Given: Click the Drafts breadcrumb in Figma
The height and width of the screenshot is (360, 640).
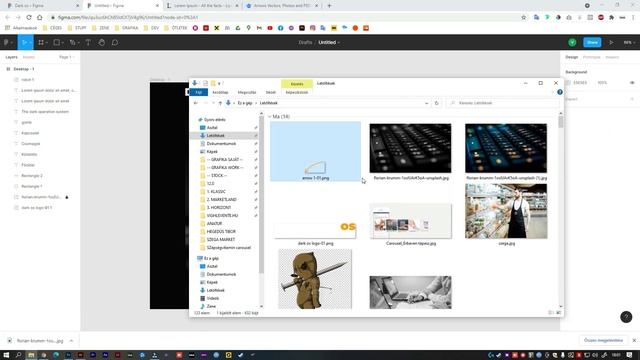Looking at the screenshot, I should [x=305, y=42].
